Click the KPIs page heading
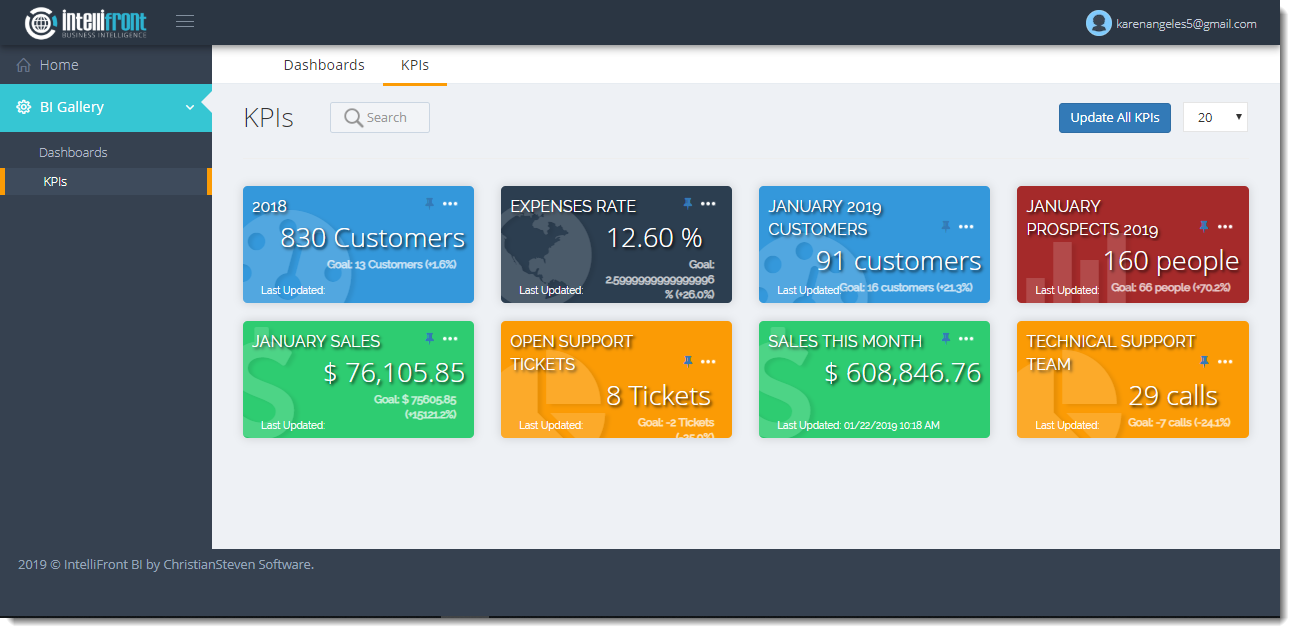This screenshot has width=1295, height=633. pyautogui.click(x=269, y=118)
